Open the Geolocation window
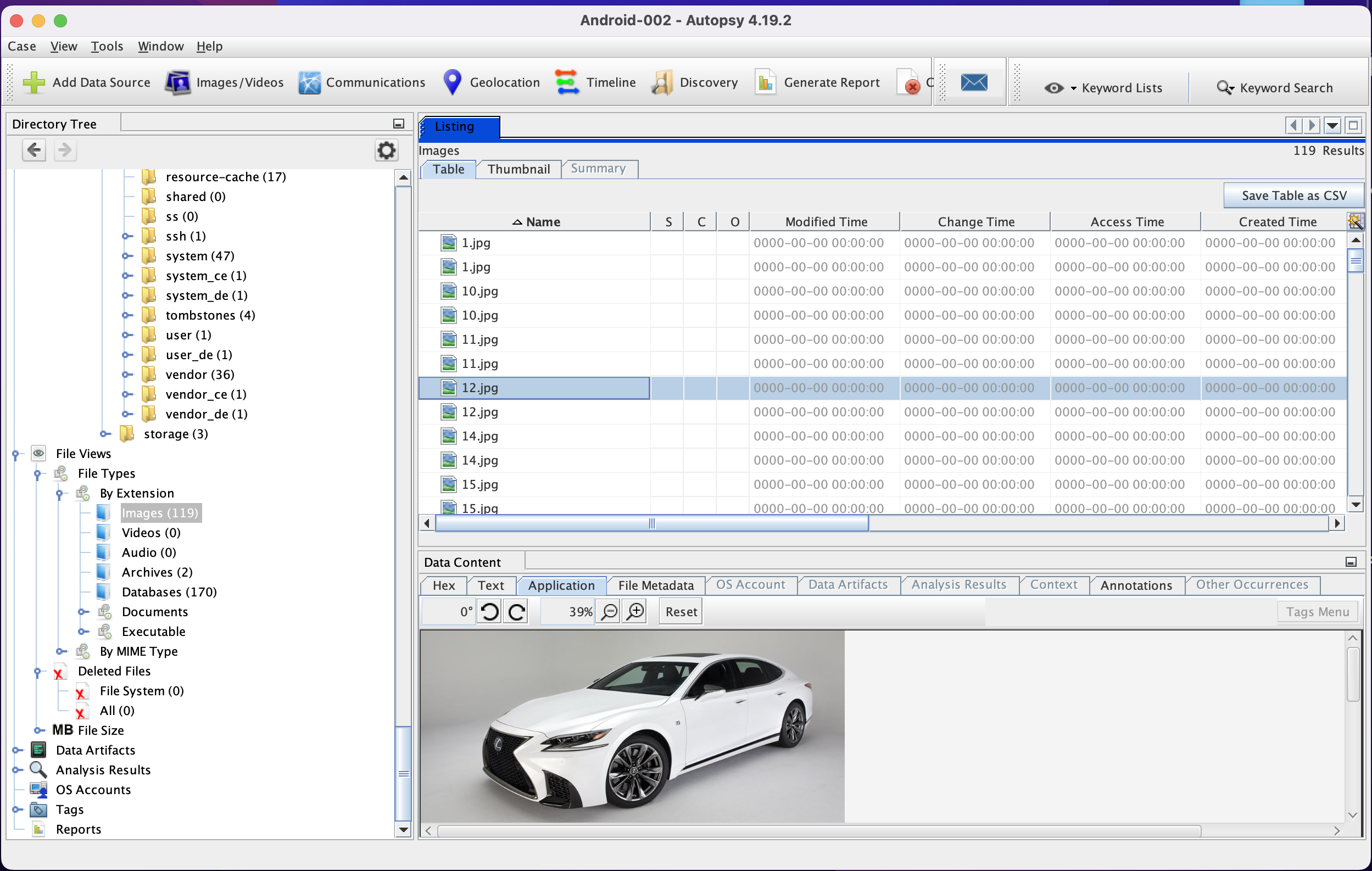Image resolution: width=1372 pixels, height=871 pixels. [x=490, y=82]
